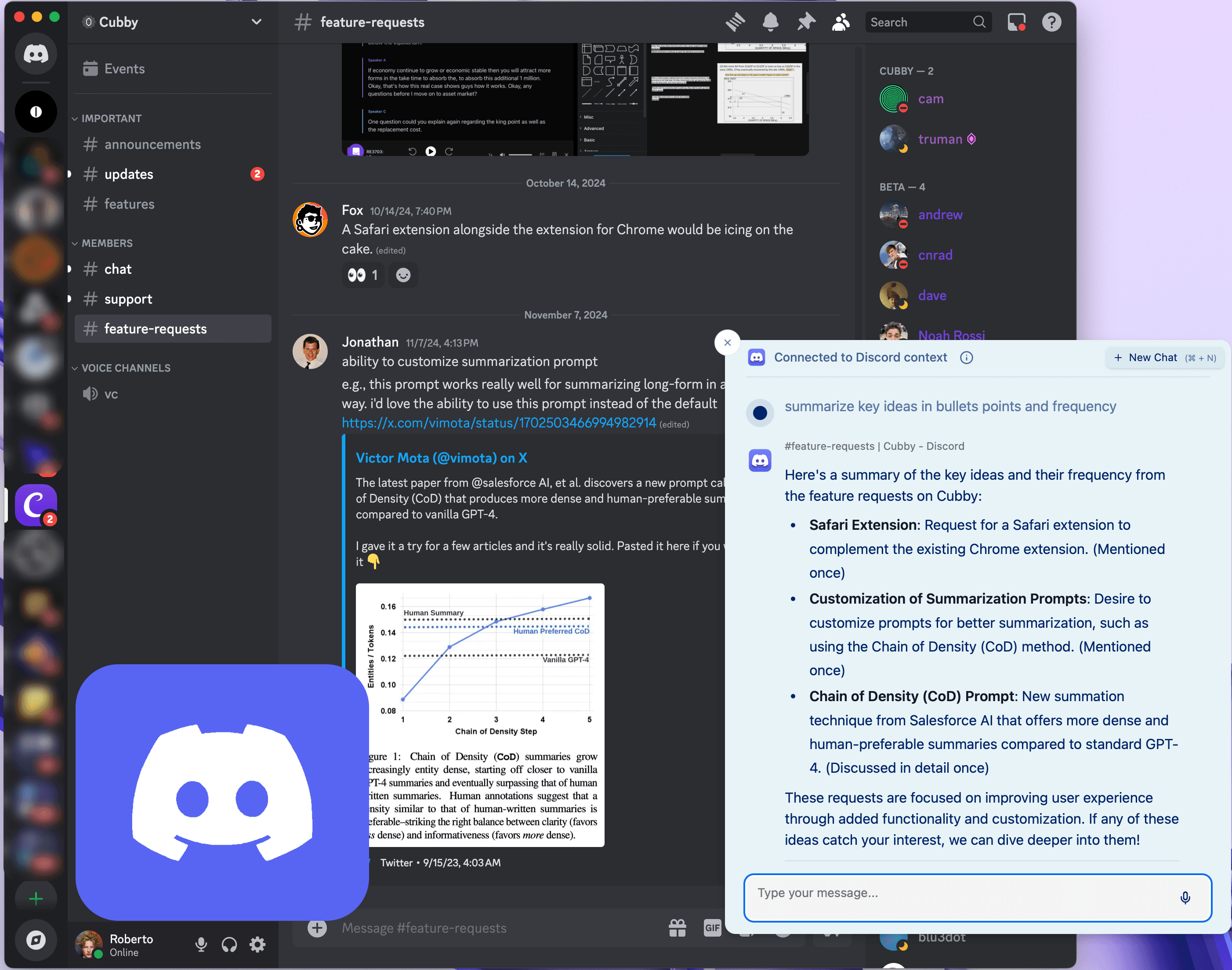Open the announcements channel
Screen dimensions: 1232x970
coord(173,145)
